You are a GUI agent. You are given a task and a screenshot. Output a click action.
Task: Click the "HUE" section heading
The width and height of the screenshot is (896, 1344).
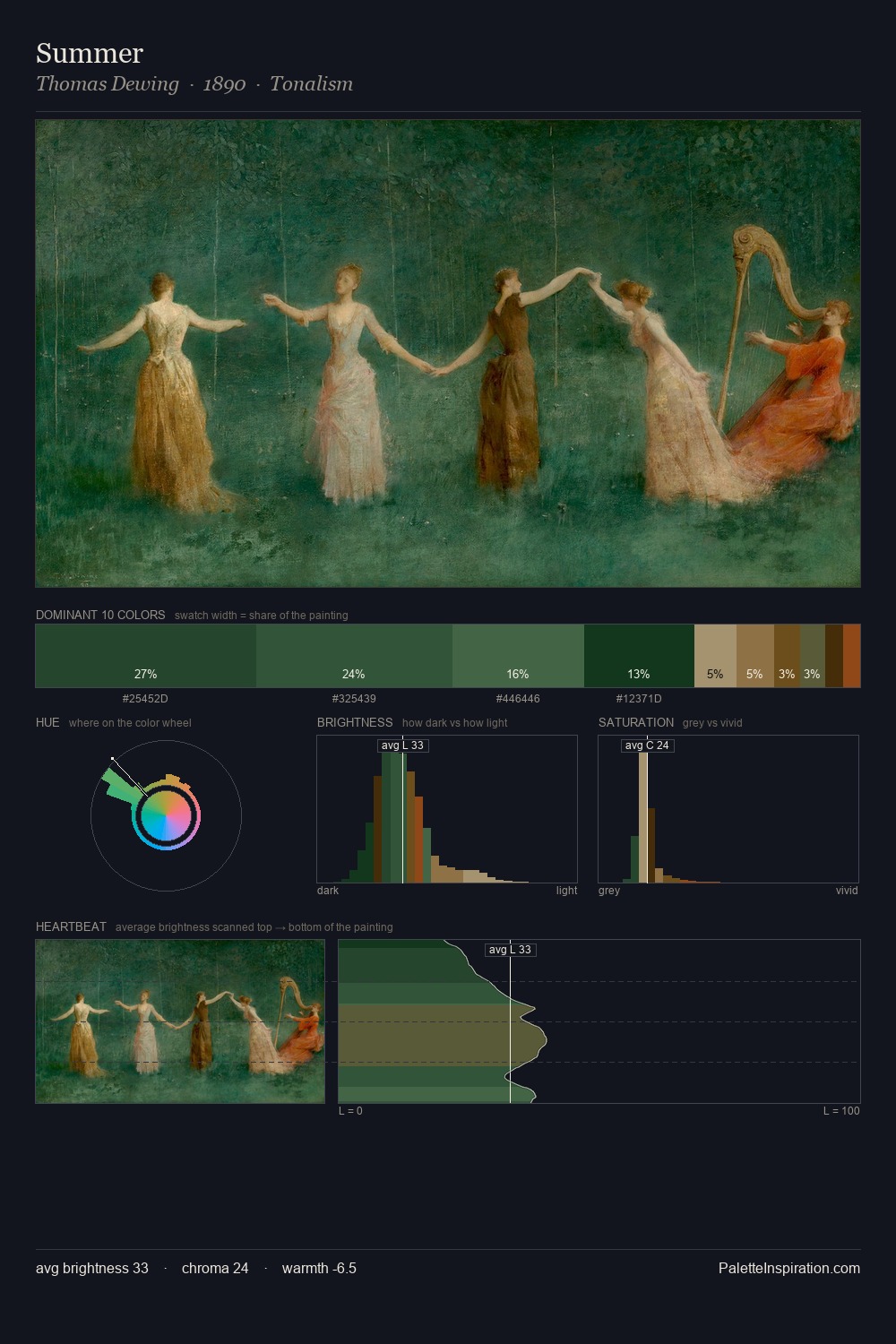tap(47, 722)
